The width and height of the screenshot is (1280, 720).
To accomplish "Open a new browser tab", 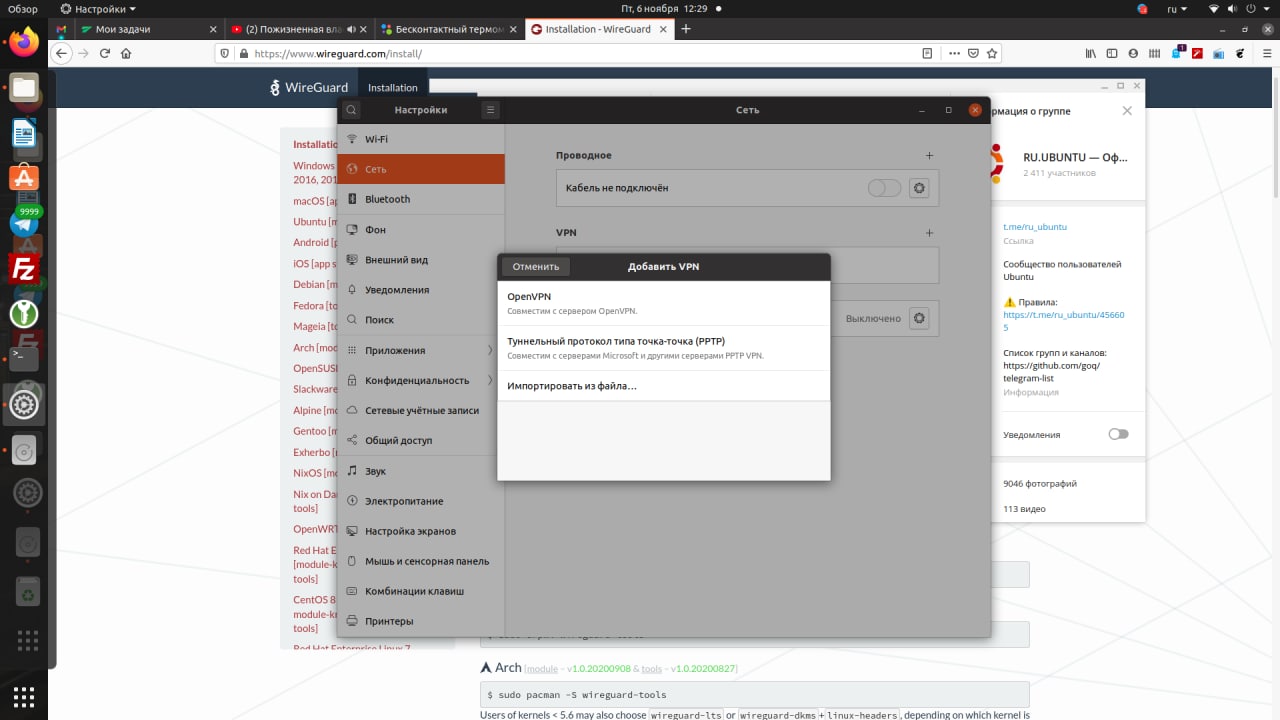I will [x=686, y=29].
